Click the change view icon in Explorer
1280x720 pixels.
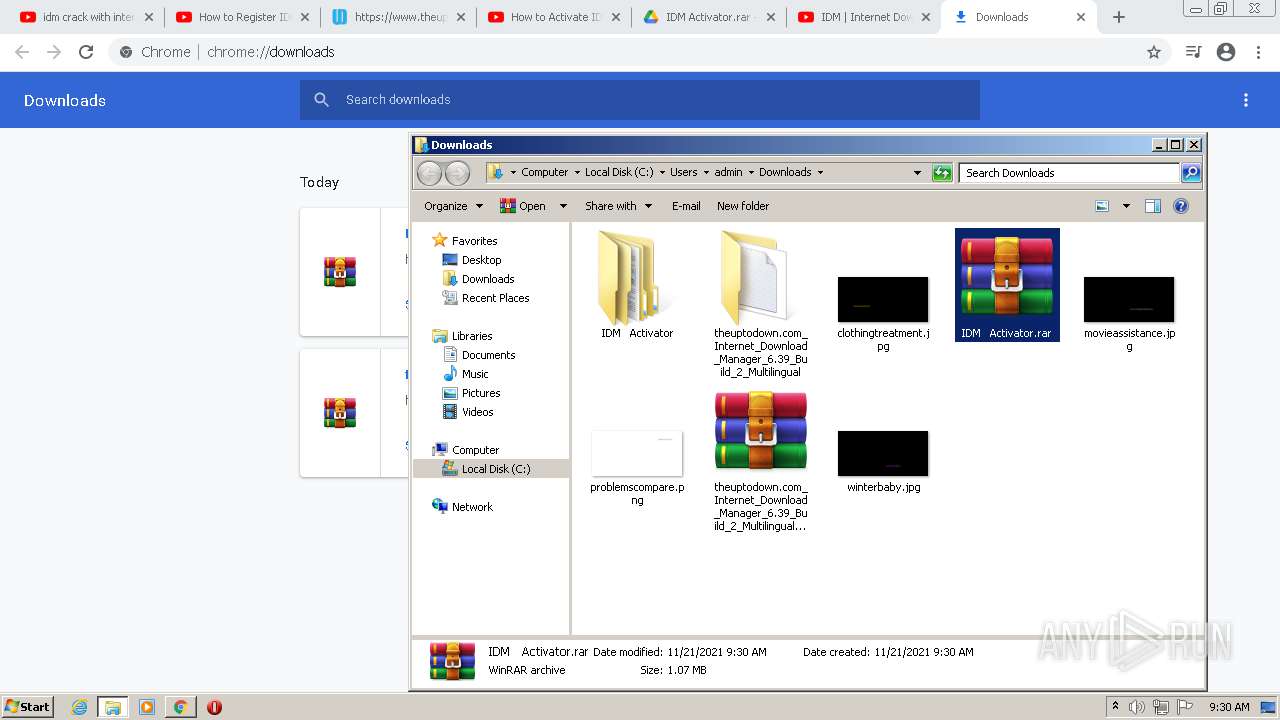1102,206
